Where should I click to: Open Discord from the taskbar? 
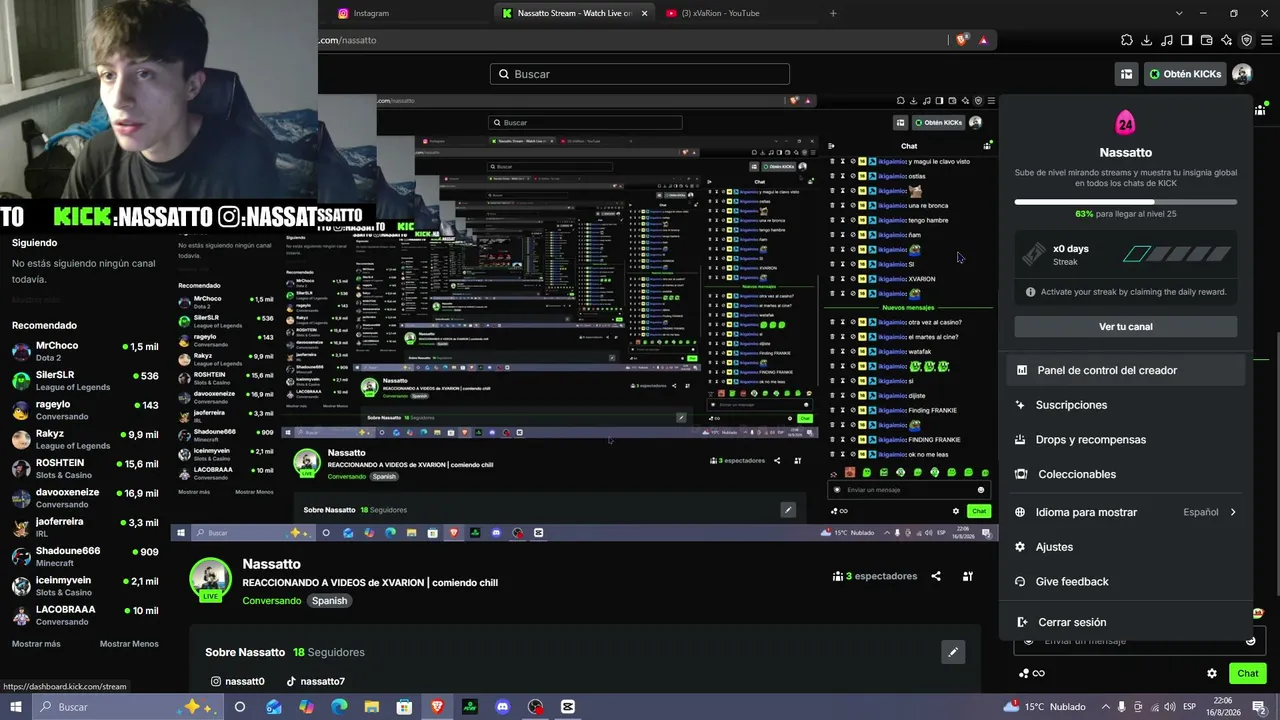[x=503, y=707]
